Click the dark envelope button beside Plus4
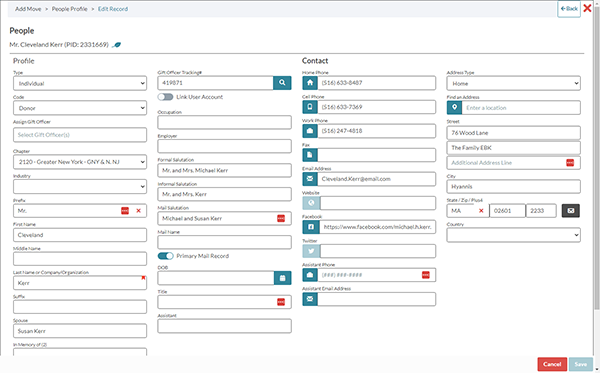This screenshot has height=373, width=600. pos(571,211)
